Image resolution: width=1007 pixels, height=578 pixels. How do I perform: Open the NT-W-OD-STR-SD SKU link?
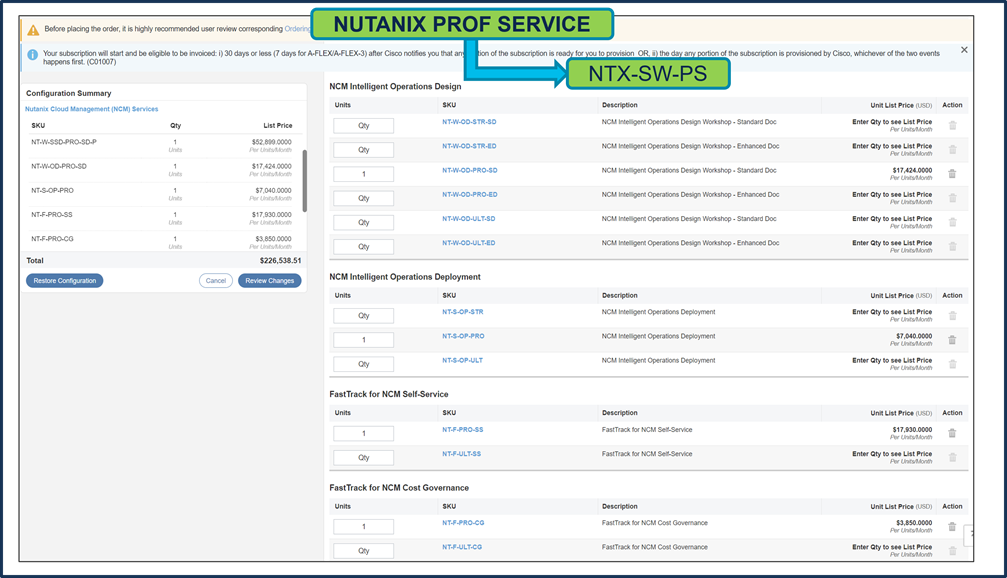tap(469, 121)
